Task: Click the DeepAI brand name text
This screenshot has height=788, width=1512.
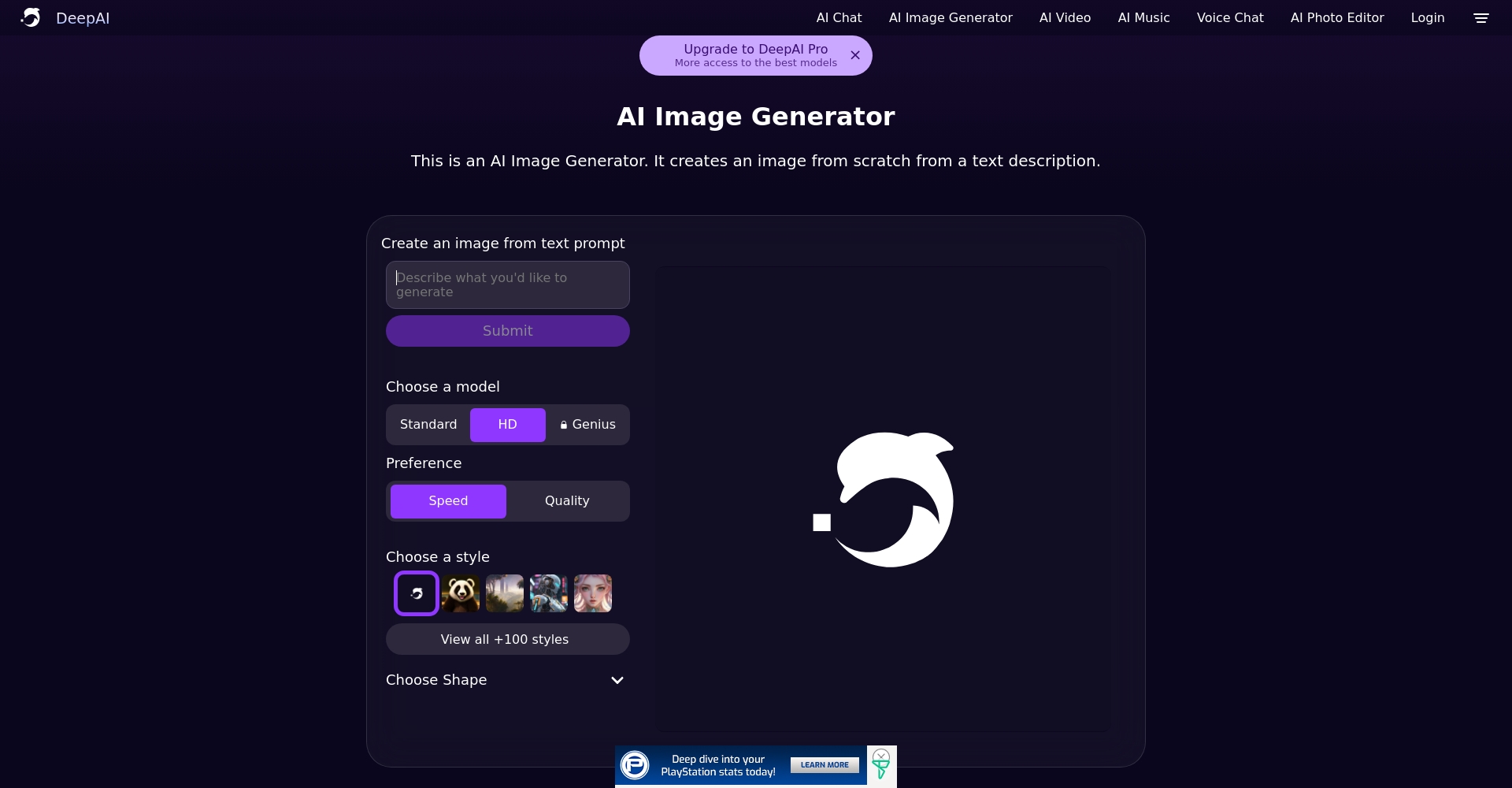Action: (x=83, y=18)
